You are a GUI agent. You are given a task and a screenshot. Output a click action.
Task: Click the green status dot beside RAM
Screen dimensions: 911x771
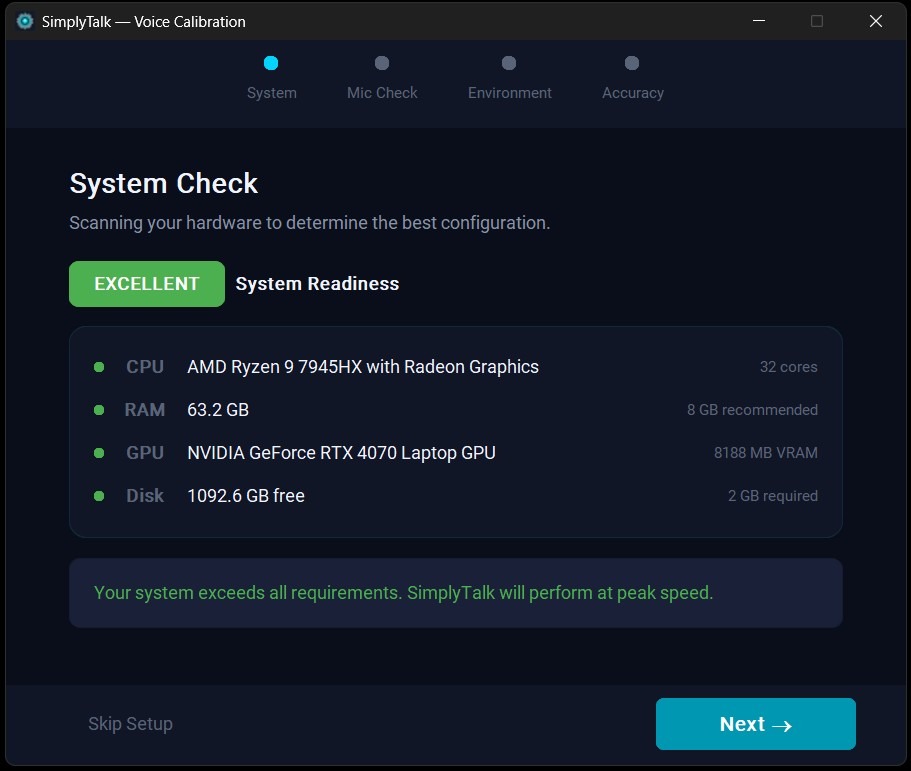coord(99,410)
